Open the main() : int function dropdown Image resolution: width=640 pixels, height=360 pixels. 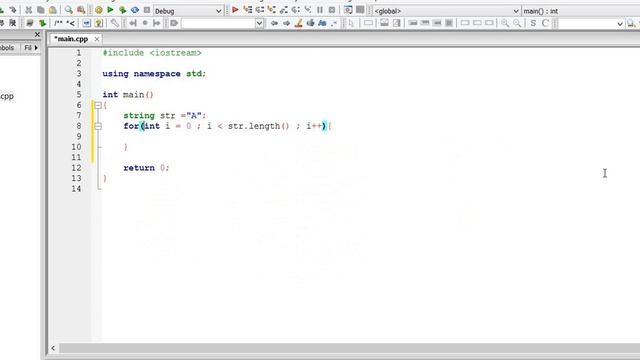pyautogui.click(x=581, y=11)
